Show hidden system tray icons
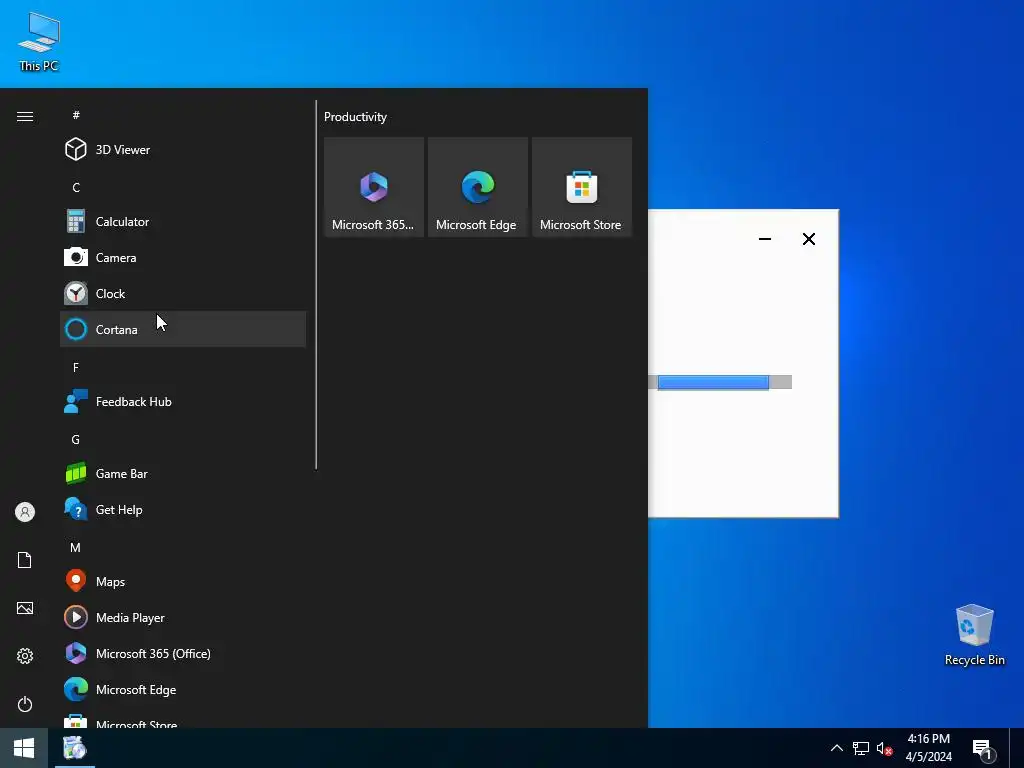 (837, 748)
